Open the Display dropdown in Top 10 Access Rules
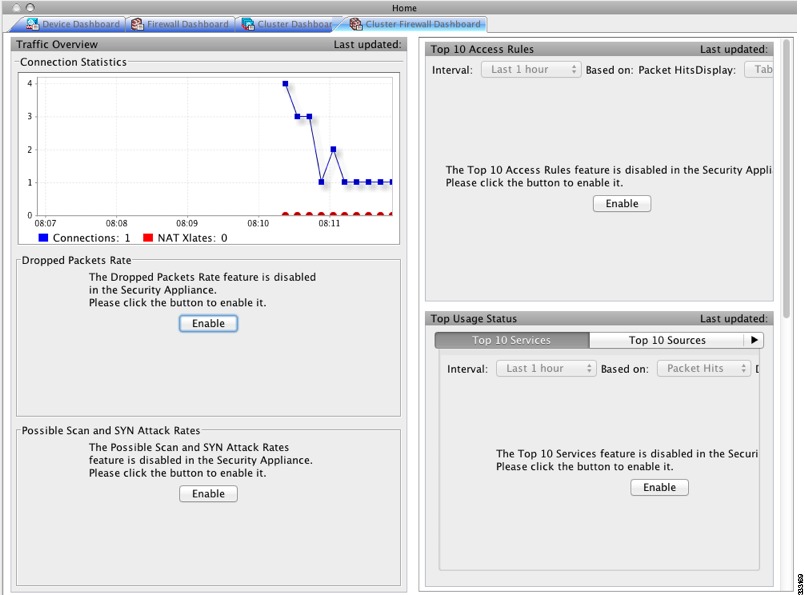The width and height of the screenshot is (805, 595). [759, 70]
